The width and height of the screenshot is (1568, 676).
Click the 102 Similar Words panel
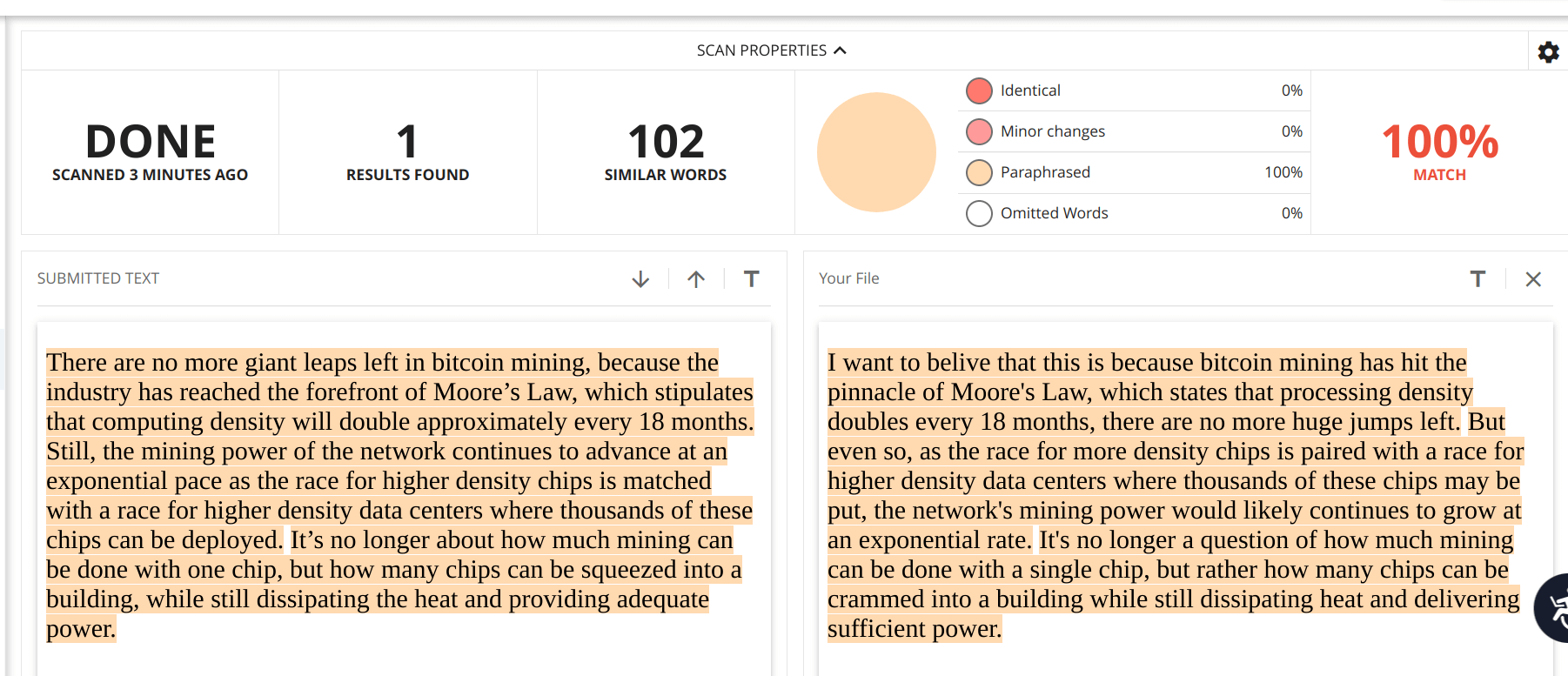click(666, 152)
